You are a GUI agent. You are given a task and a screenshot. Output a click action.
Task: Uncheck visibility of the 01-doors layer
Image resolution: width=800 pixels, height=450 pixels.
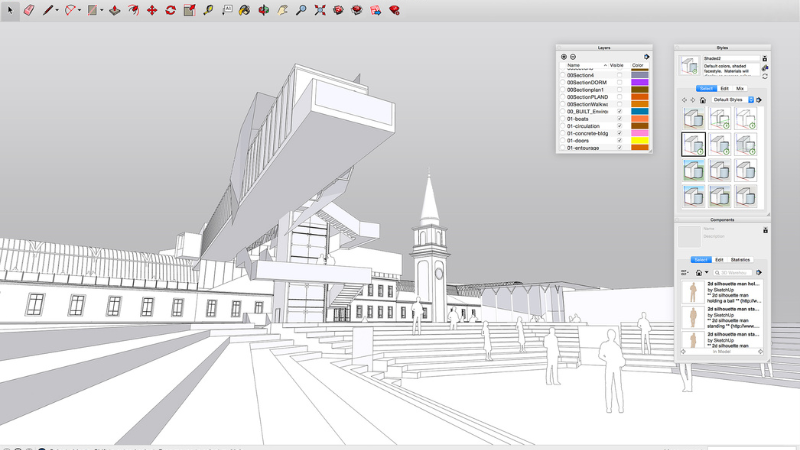[x=619, y=141]
